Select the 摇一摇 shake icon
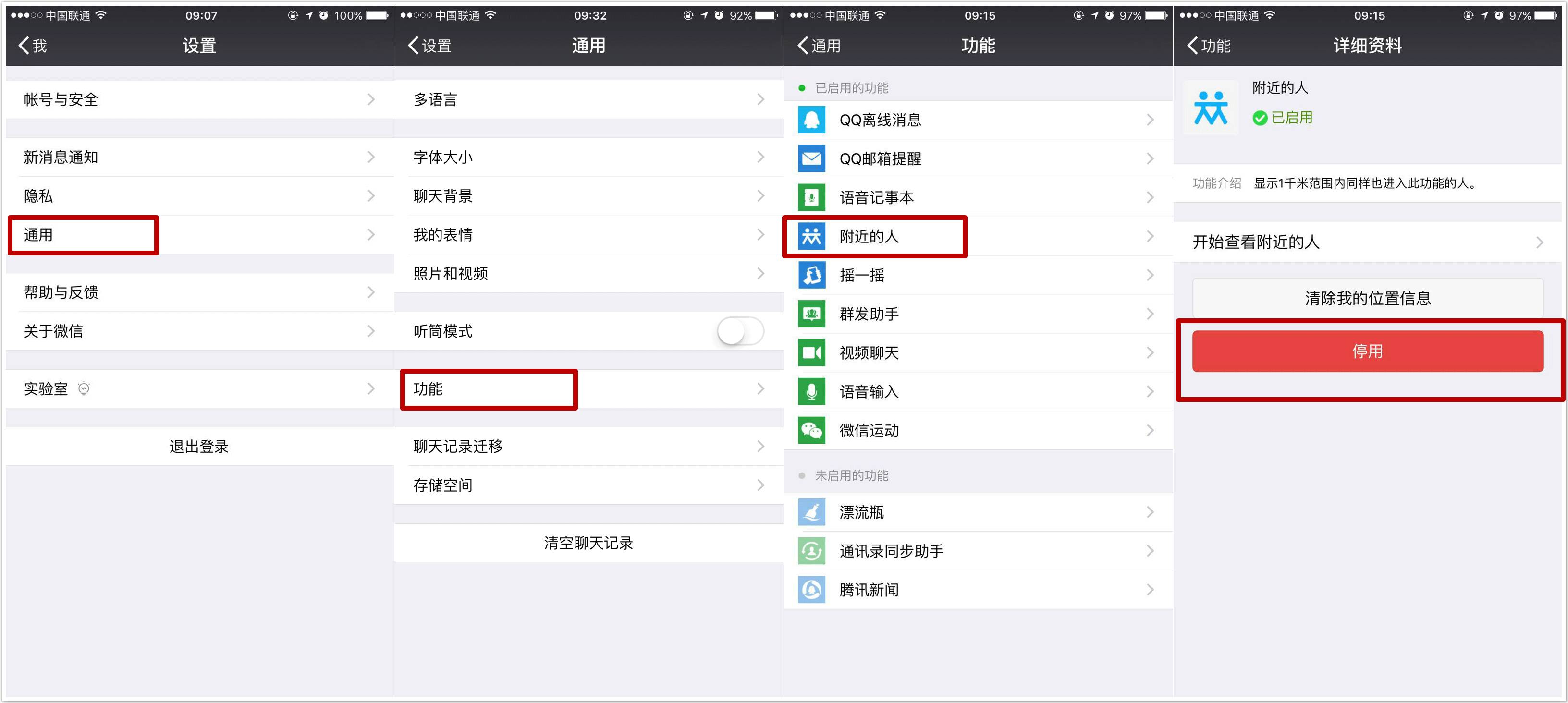Viewport: 1568px width, 703px height. click(811, 275)
